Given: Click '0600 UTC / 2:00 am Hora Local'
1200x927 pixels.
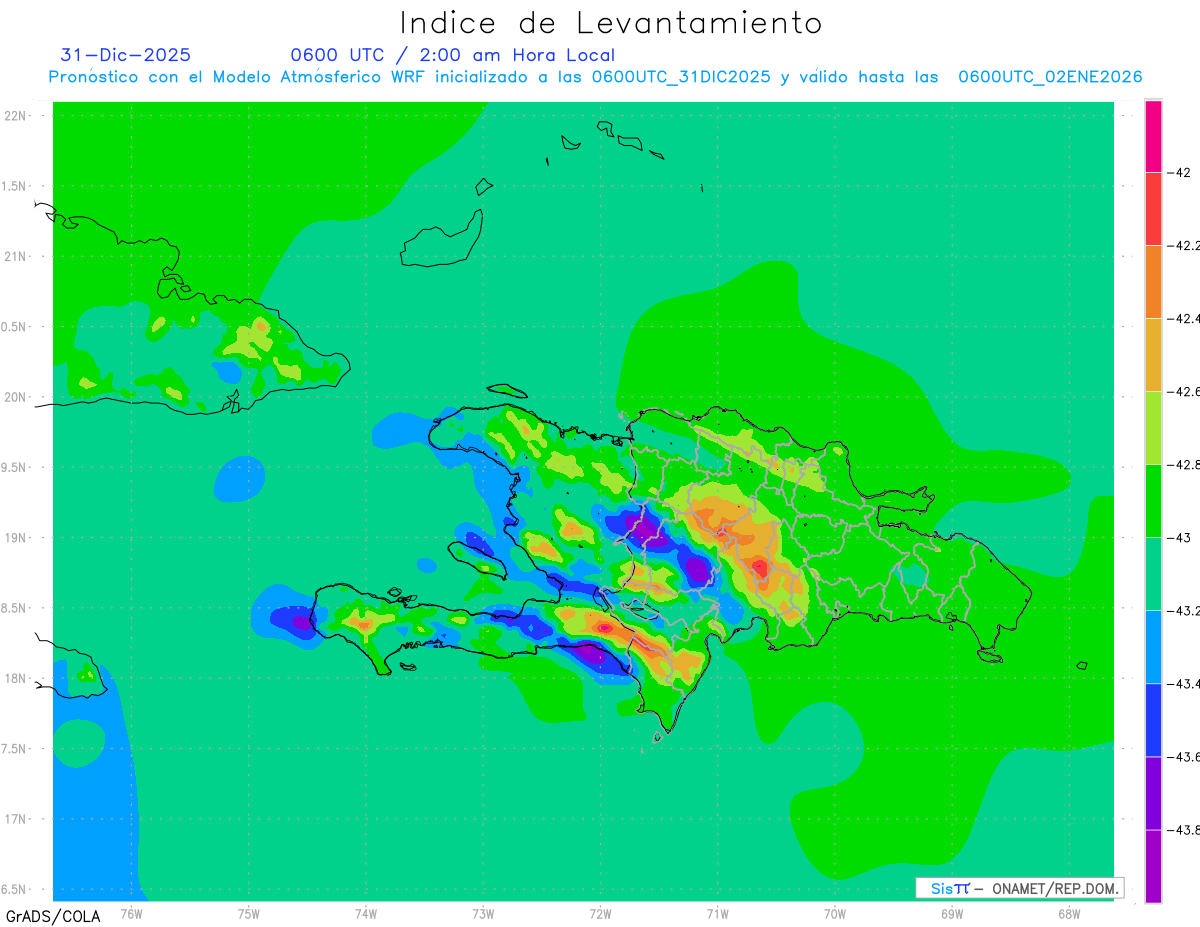Looking at the screenshot, I should click(452, 56).
